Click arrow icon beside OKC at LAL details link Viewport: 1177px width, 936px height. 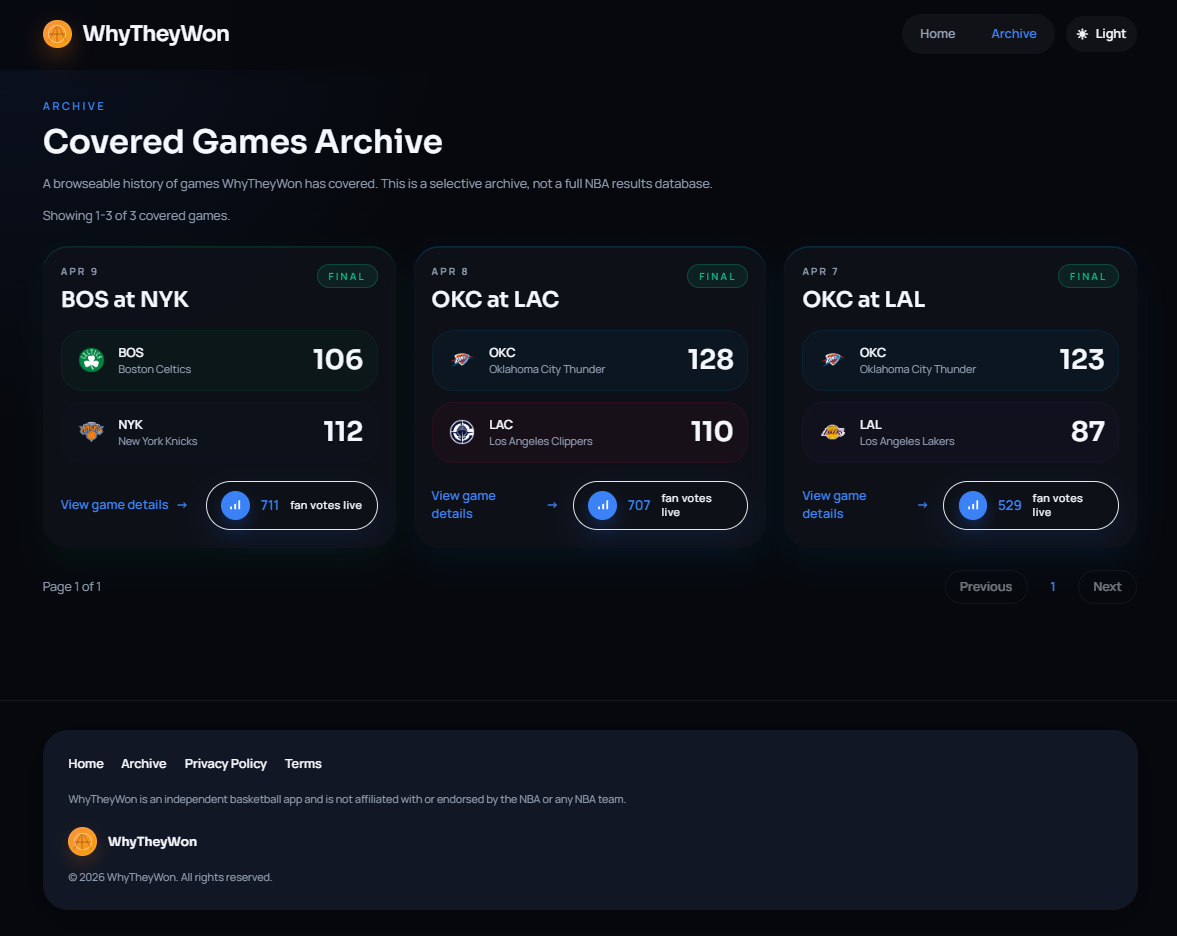click(923, 505)
